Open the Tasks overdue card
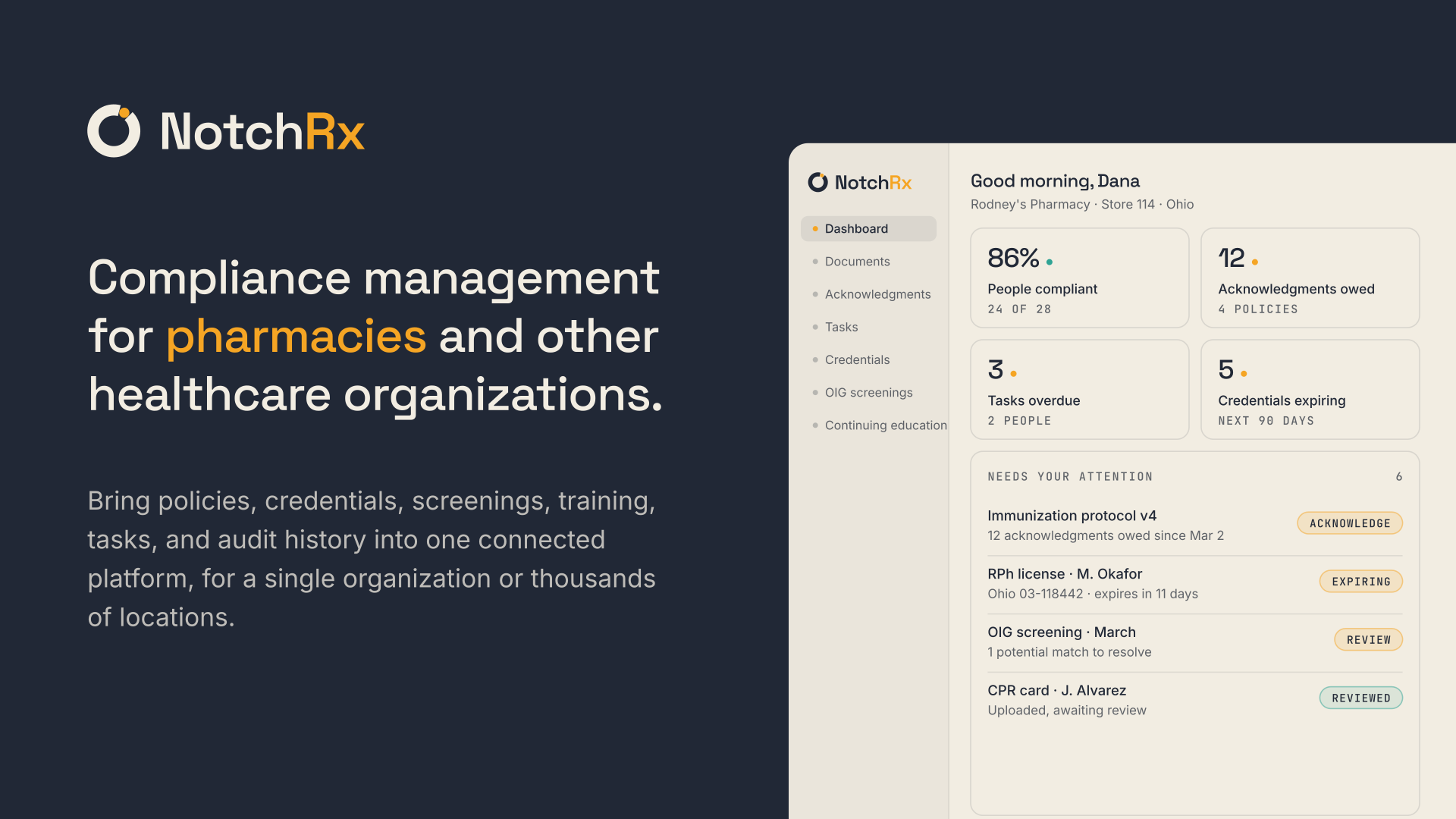This screenshot has height=819, width=1456. point(1080,389)
